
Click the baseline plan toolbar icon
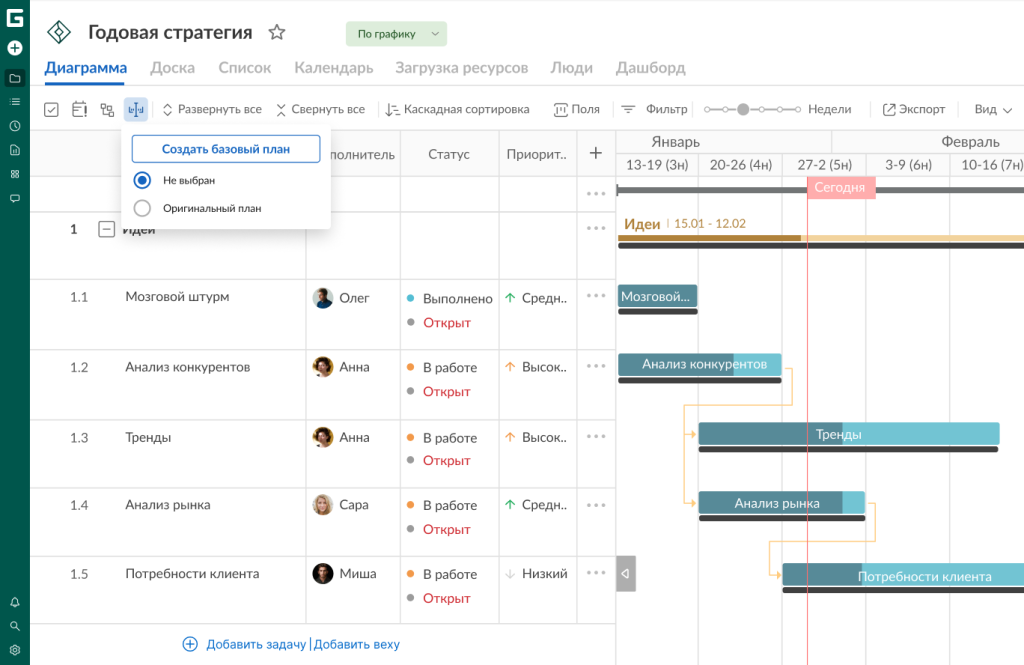(x=135, y=110)
